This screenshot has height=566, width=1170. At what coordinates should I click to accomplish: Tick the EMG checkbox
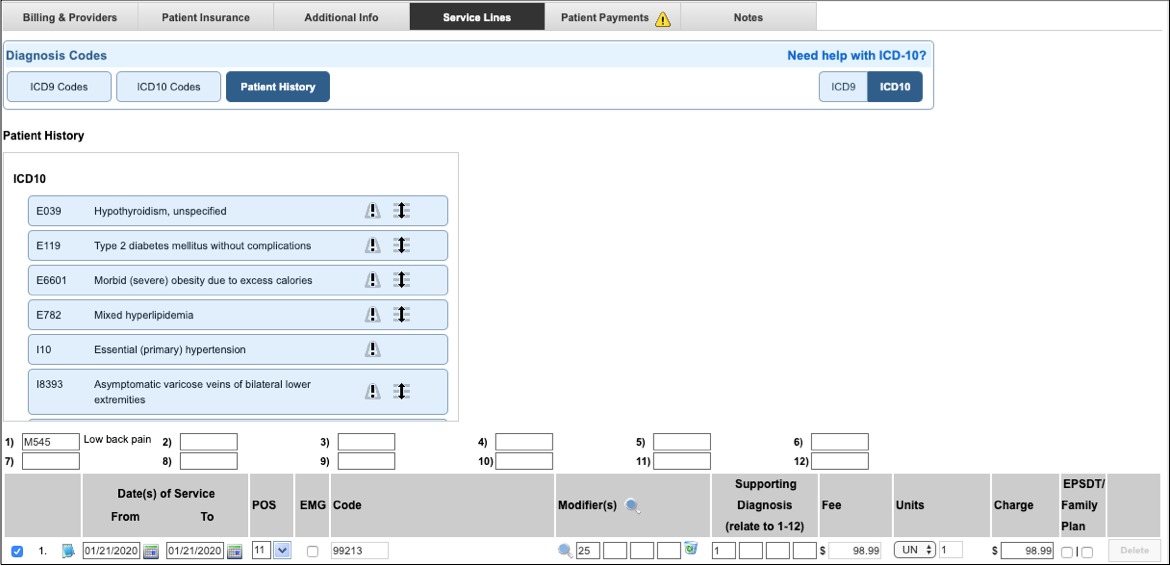coord(312,551)
